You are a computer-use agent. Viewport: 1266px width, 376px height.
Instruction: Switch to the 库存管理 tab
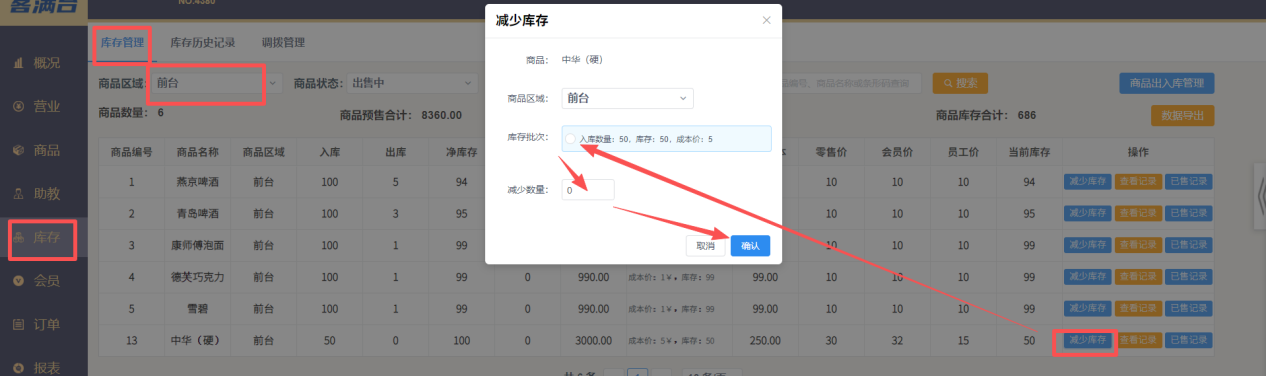[122, 43]
